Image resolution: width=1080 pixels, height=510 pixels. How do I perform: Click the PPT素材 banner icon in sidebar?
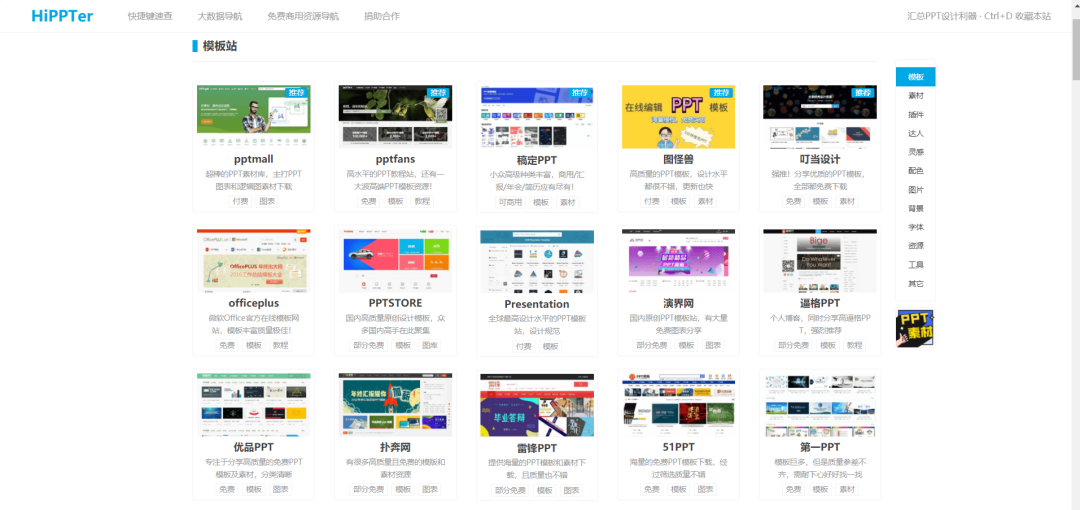[915, 328]
